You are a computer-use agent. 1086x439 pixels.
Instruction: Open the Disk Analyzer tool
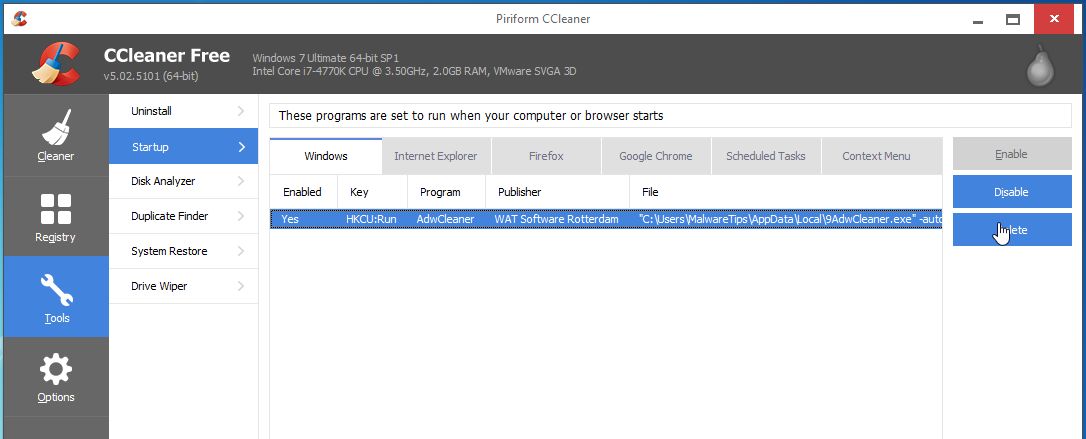184,181
